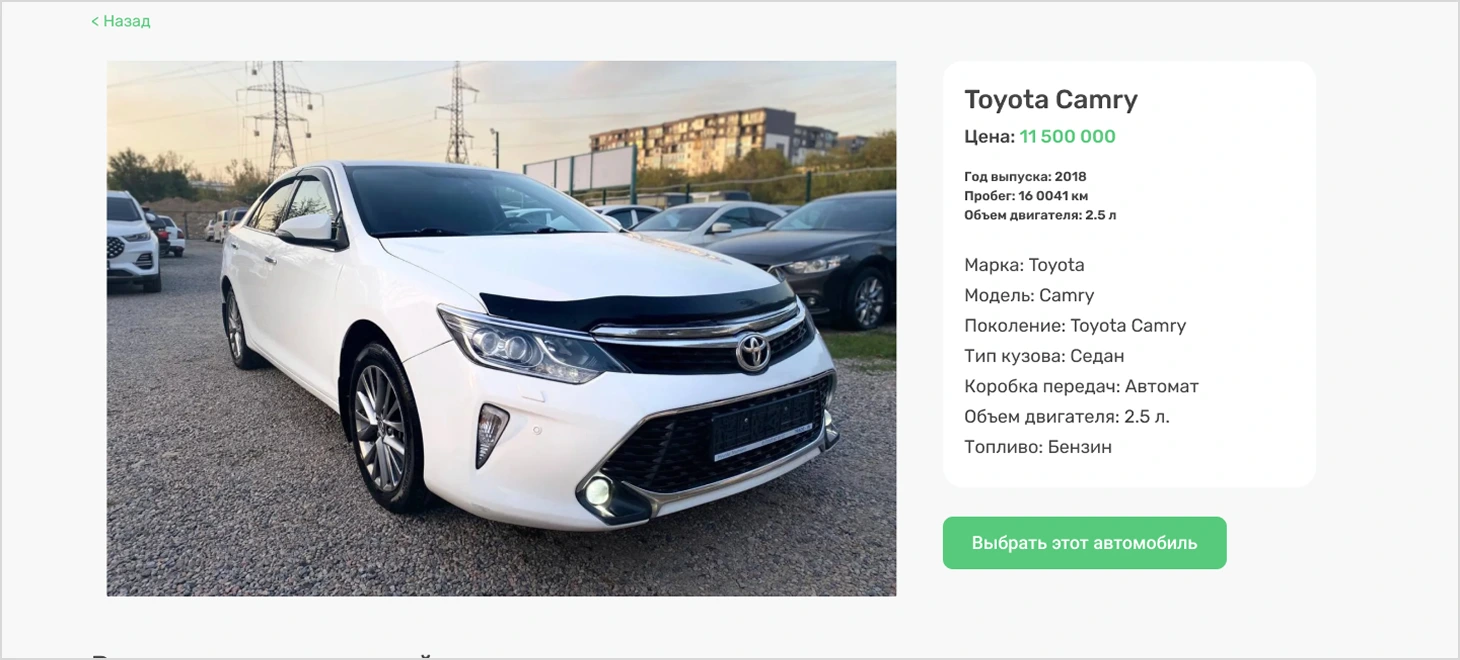Image resolution: width=1460 pixels, height=660 pixels.
Task: Click the bold Объем двигателя: 2.5 л line
Action: 1040,215
